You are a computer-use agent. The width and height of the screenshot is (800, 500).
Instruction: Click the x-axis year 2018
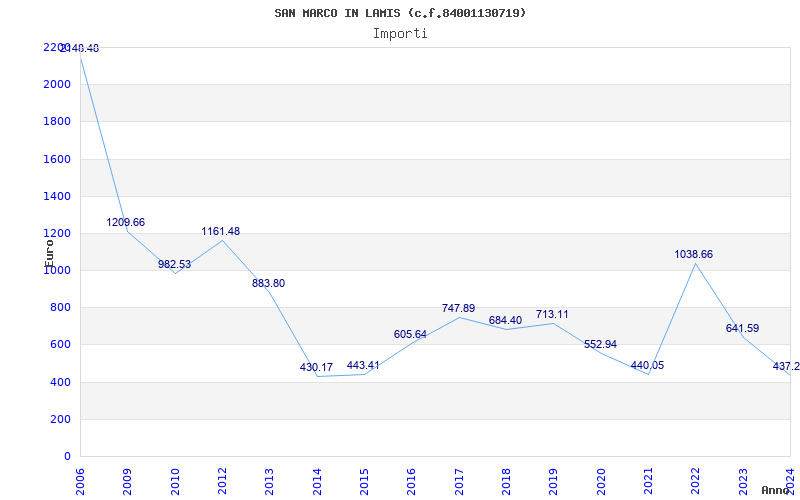506,482
